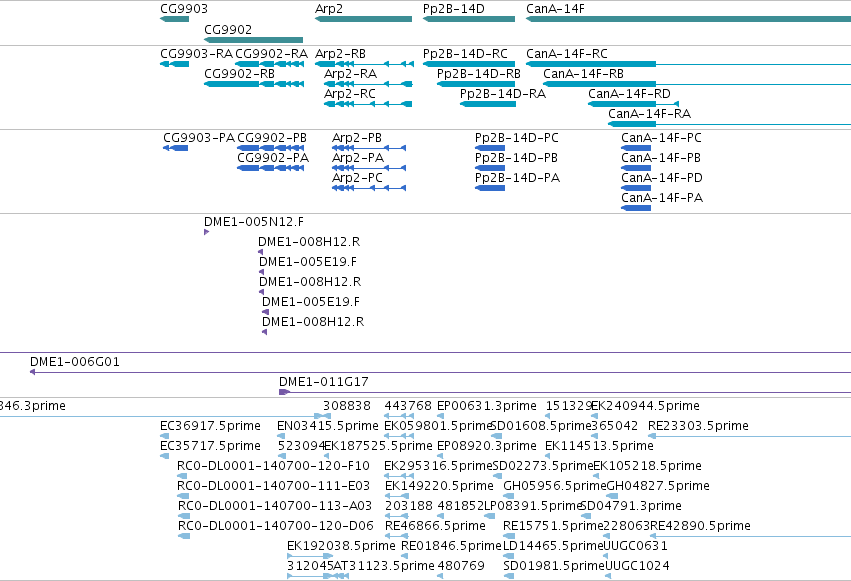The height and width of the screenshot is (581, 851).
Task: Select BAC end DME1-005N12.F
Action: click(206, 232)
